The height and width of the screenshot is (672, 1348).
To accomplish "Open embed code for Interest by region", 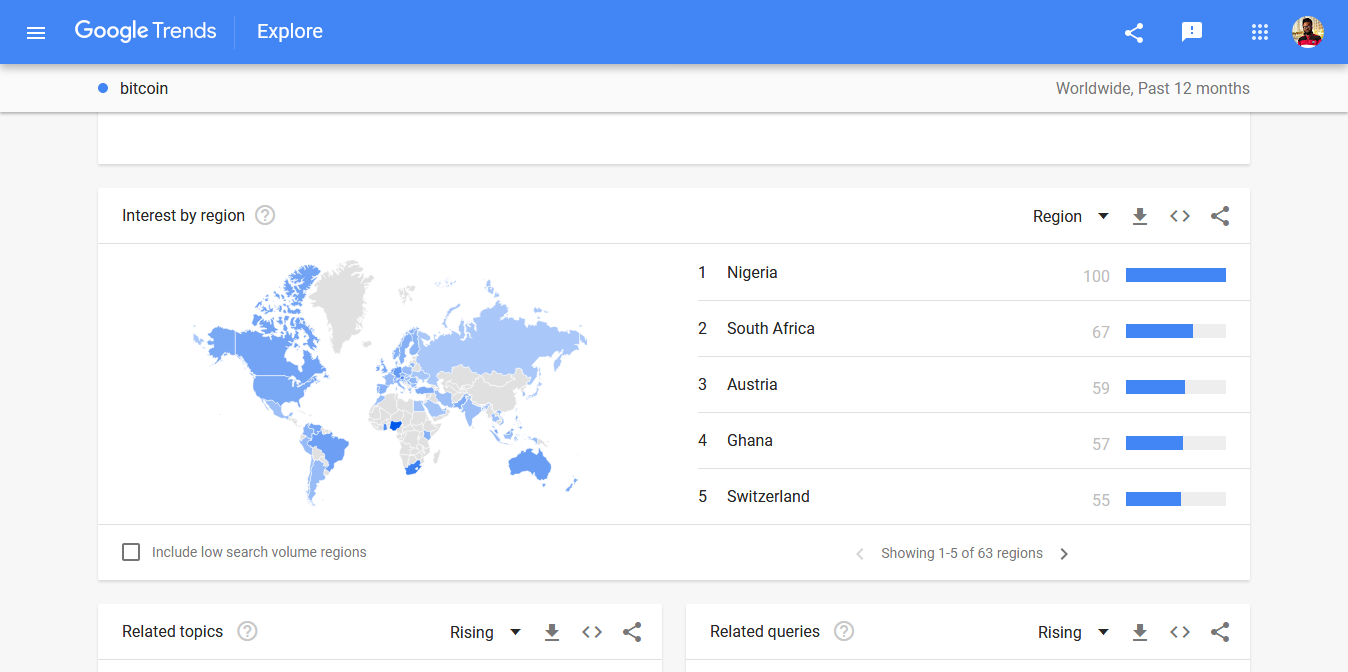I will [x=1180, y=216].
